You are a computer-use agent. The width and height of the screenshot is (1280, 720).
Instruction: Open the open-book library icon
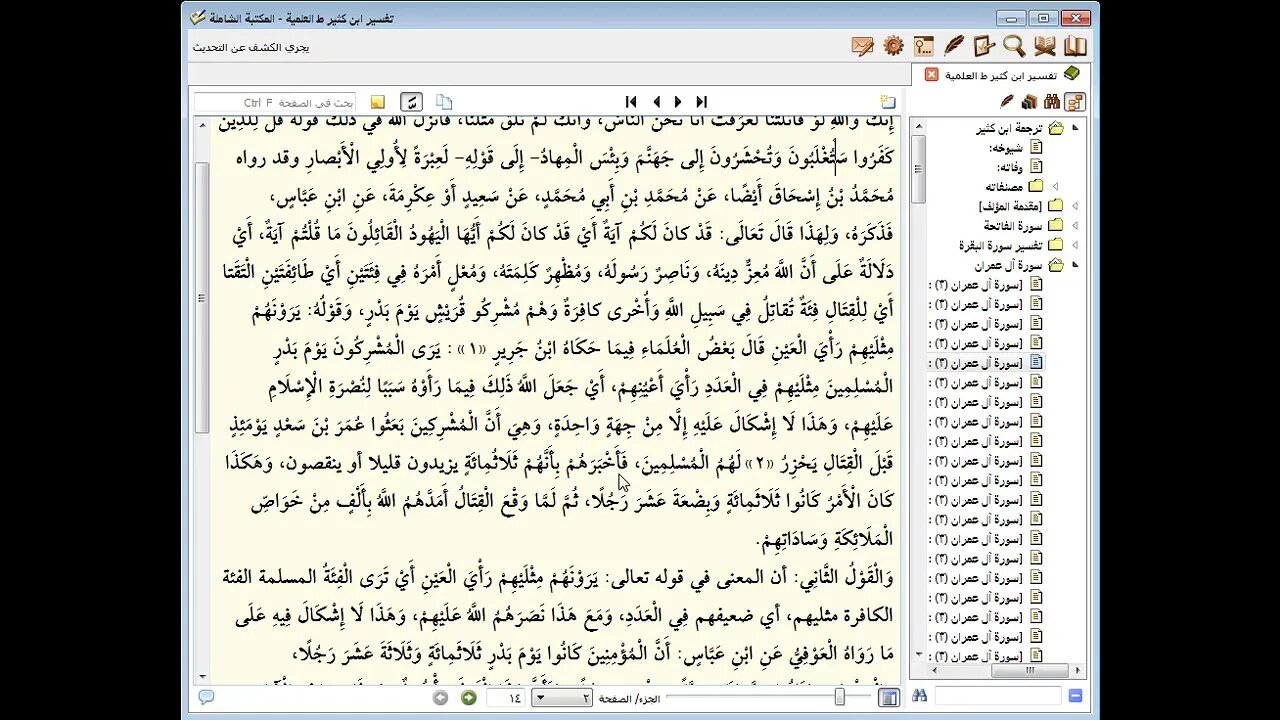[1075, 46]
